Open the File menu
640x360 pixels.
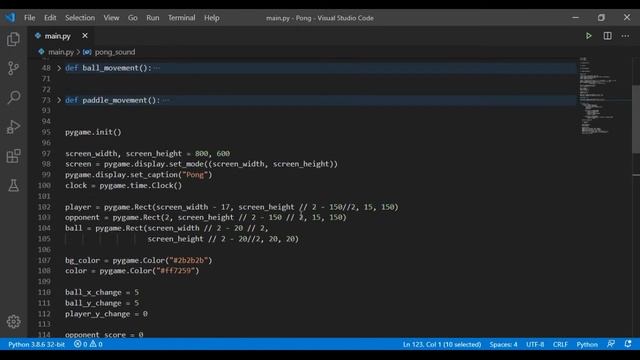coord(29,18)
